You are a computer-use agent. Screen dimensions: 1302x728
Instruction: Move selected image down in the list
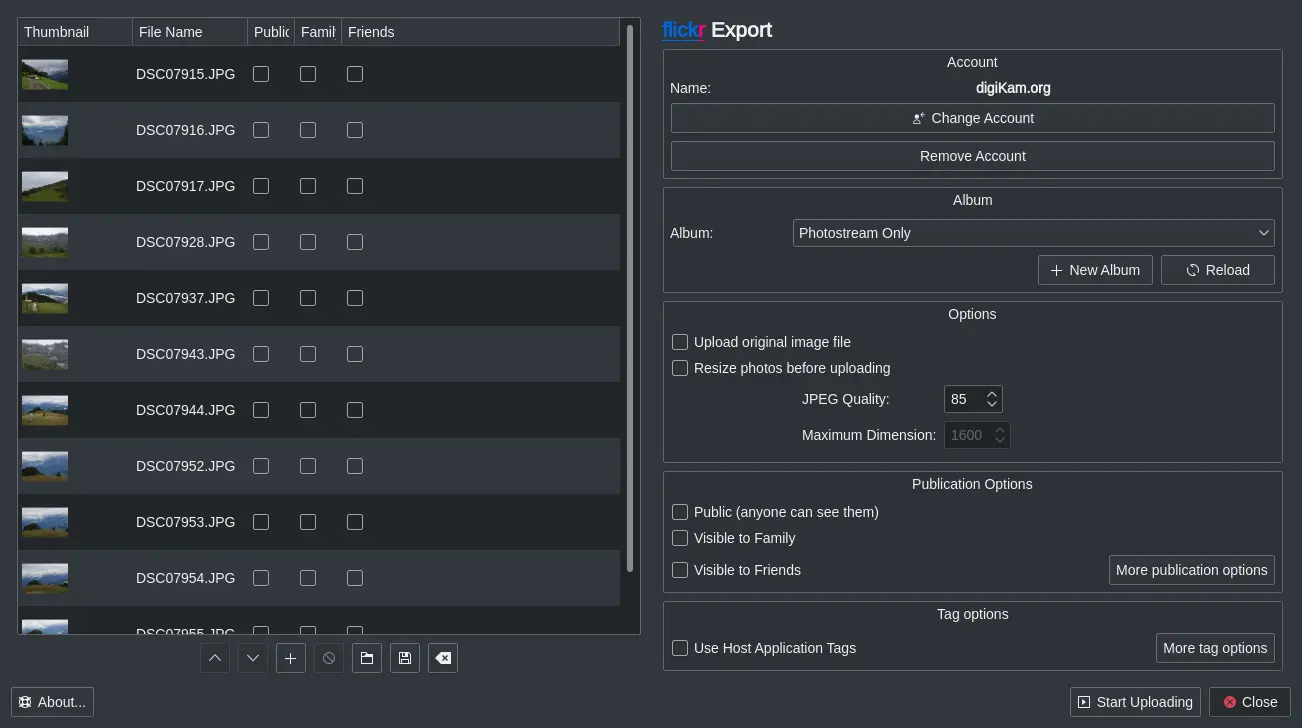[x=252, y=658]
